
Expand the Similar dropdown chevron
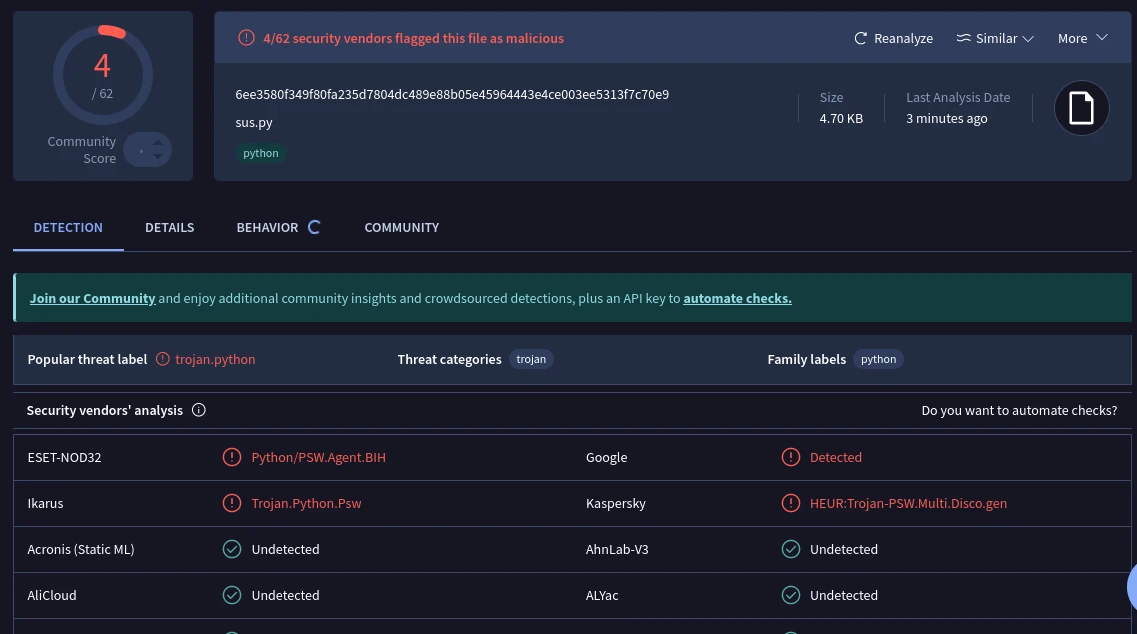point(1028,39)
